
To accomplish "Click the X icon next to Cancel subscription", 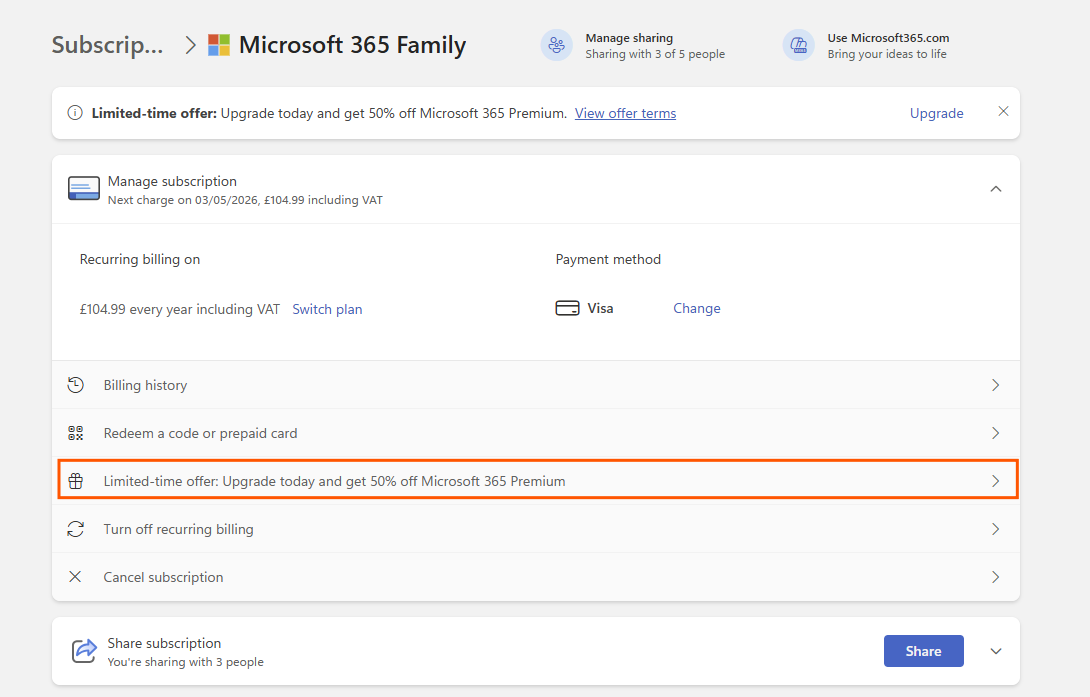I will tap(75, 577).
